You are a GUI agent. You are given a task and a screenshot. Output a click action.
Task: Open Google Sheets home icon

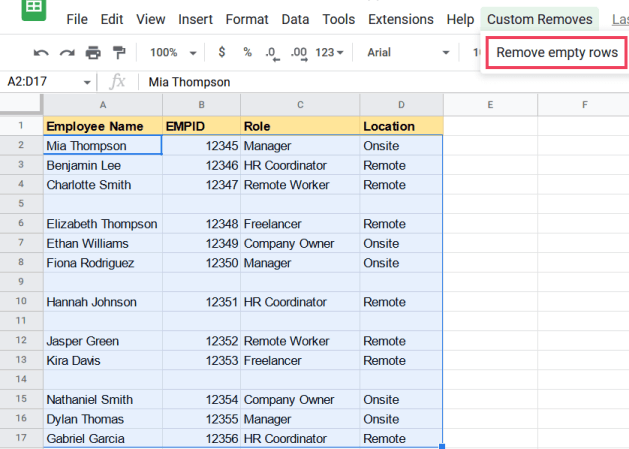pos(34,9)
